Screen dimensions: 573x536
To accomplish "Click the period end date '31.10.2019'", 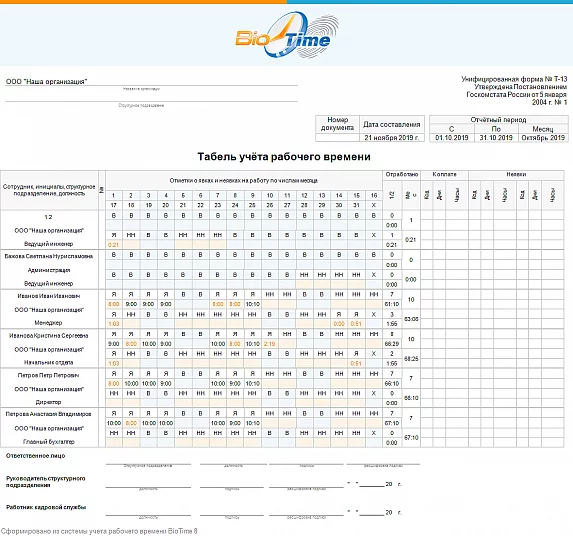I will point(496,138).
